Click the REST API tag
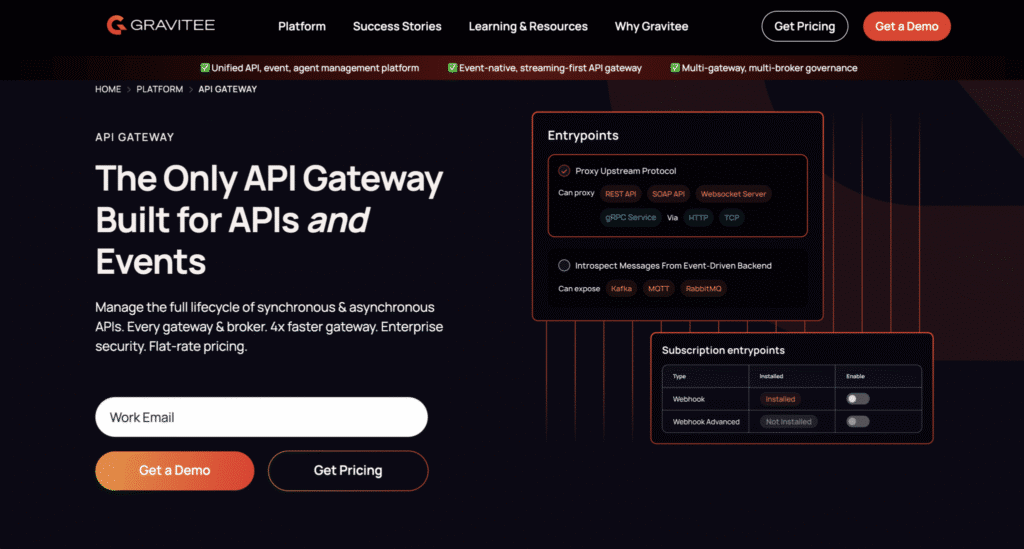The image size is (1024, 549). [x=620, y=194]
